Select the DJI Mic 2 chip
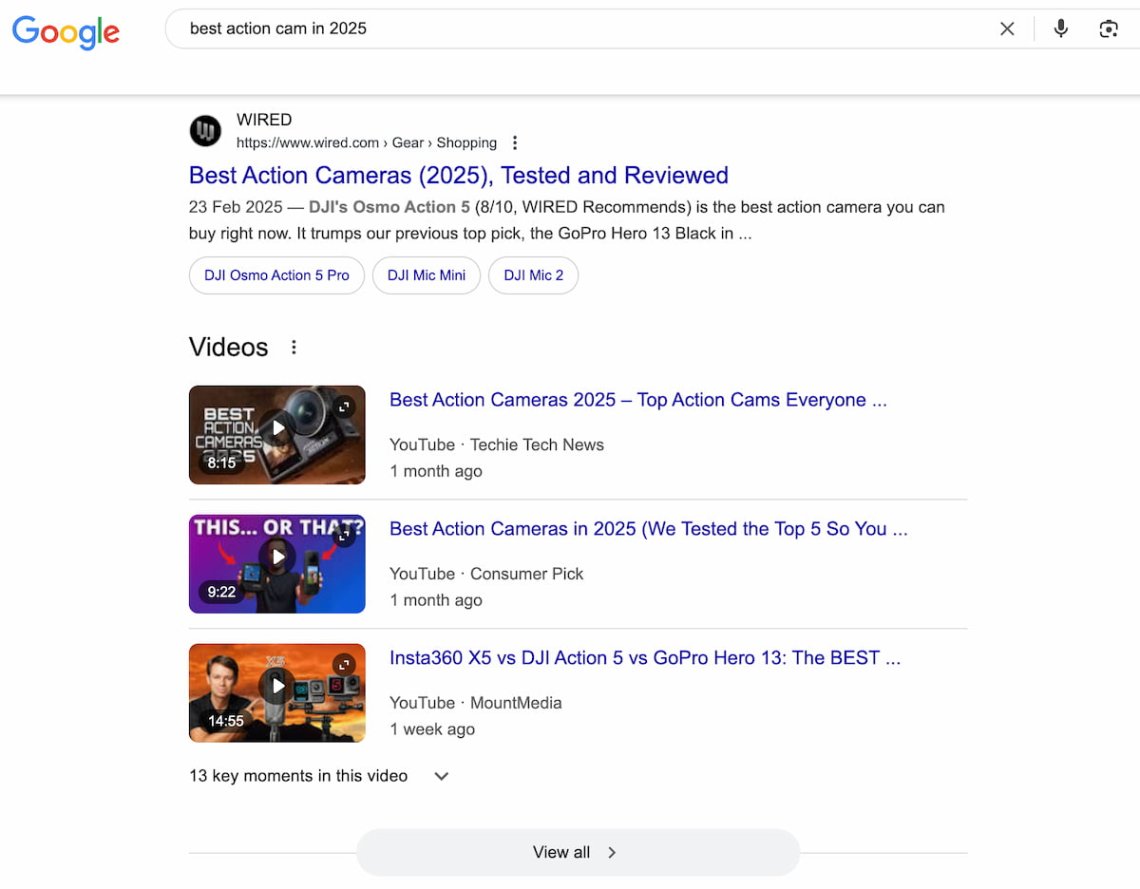 click(533, 275)
